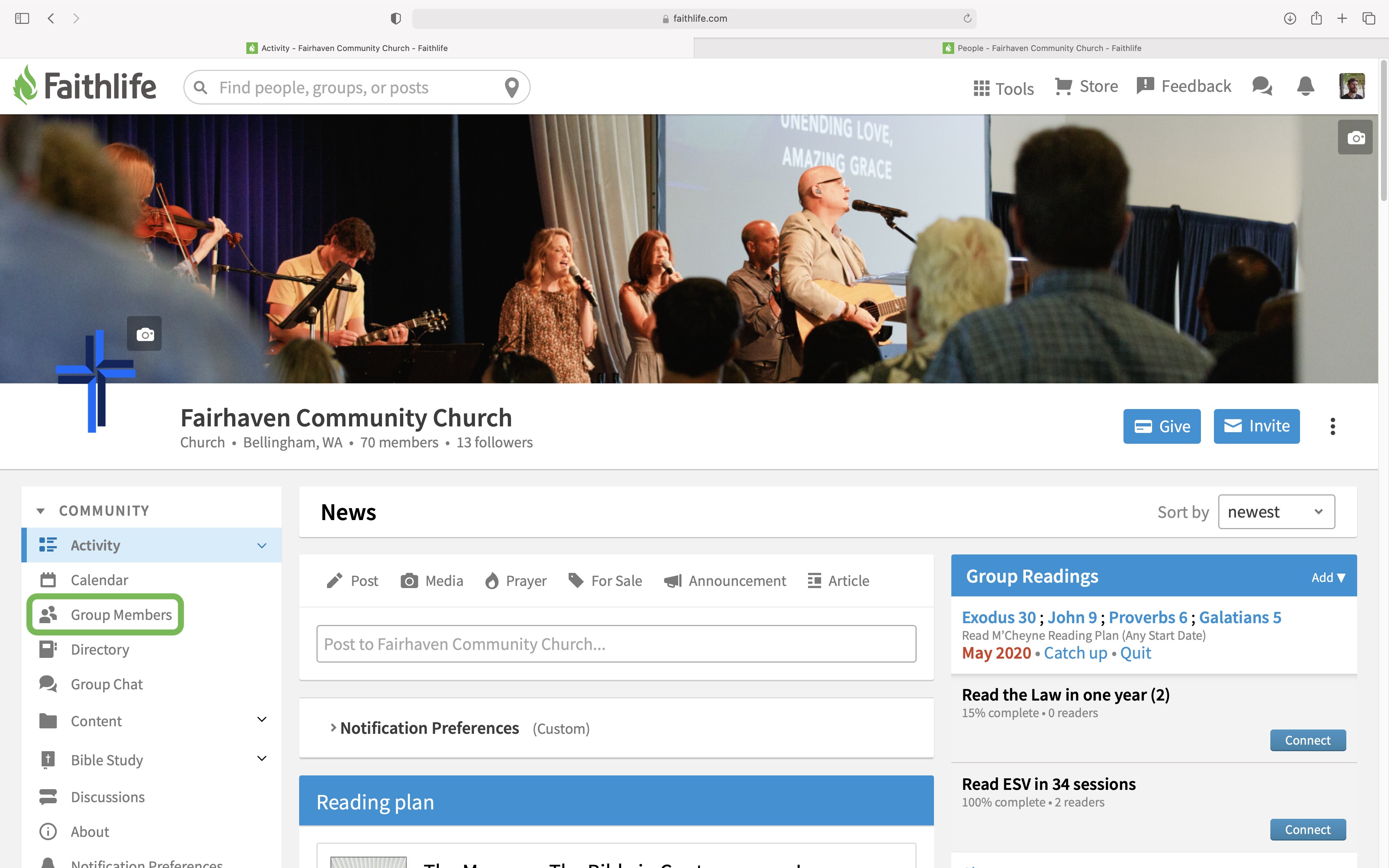
Task: Click the cover photo camera icon
Action: [1355, 137]
